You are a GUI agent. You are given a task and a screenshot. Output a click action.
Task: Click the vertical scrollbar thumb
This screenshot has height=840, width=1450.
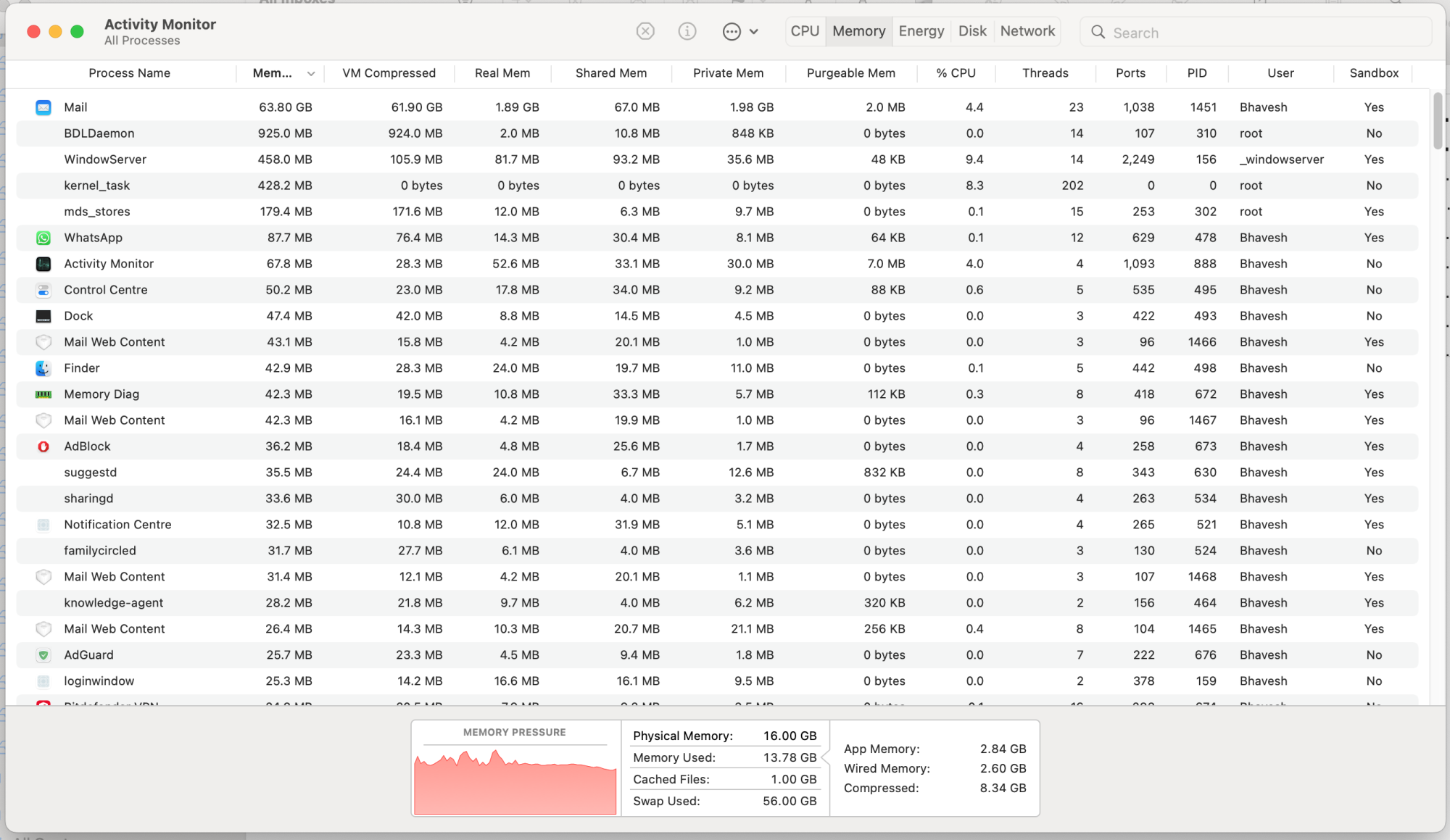(x=1438, y=122)
